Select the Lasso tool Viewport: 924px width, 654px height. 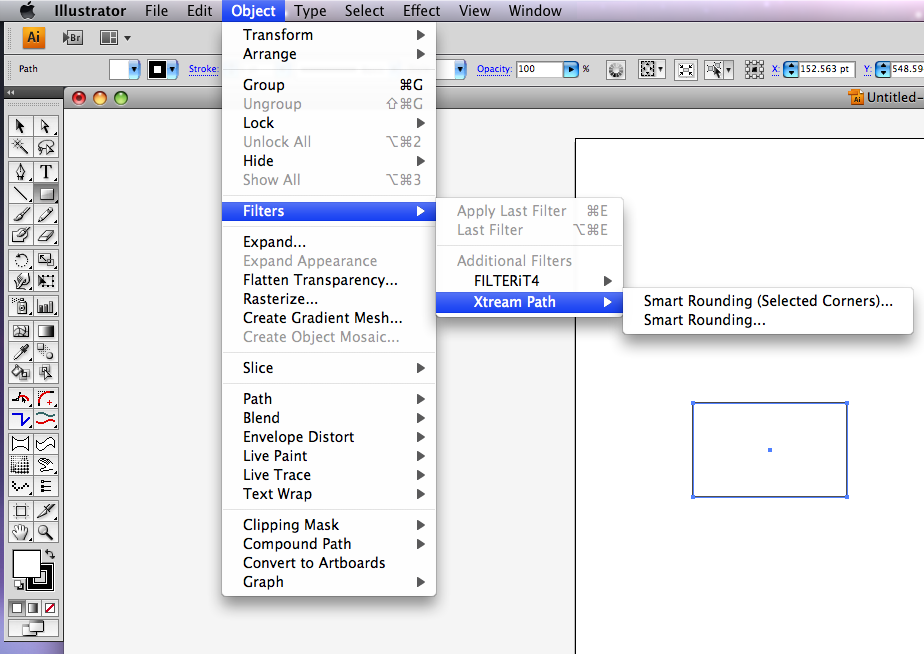[x=45, y=147]
